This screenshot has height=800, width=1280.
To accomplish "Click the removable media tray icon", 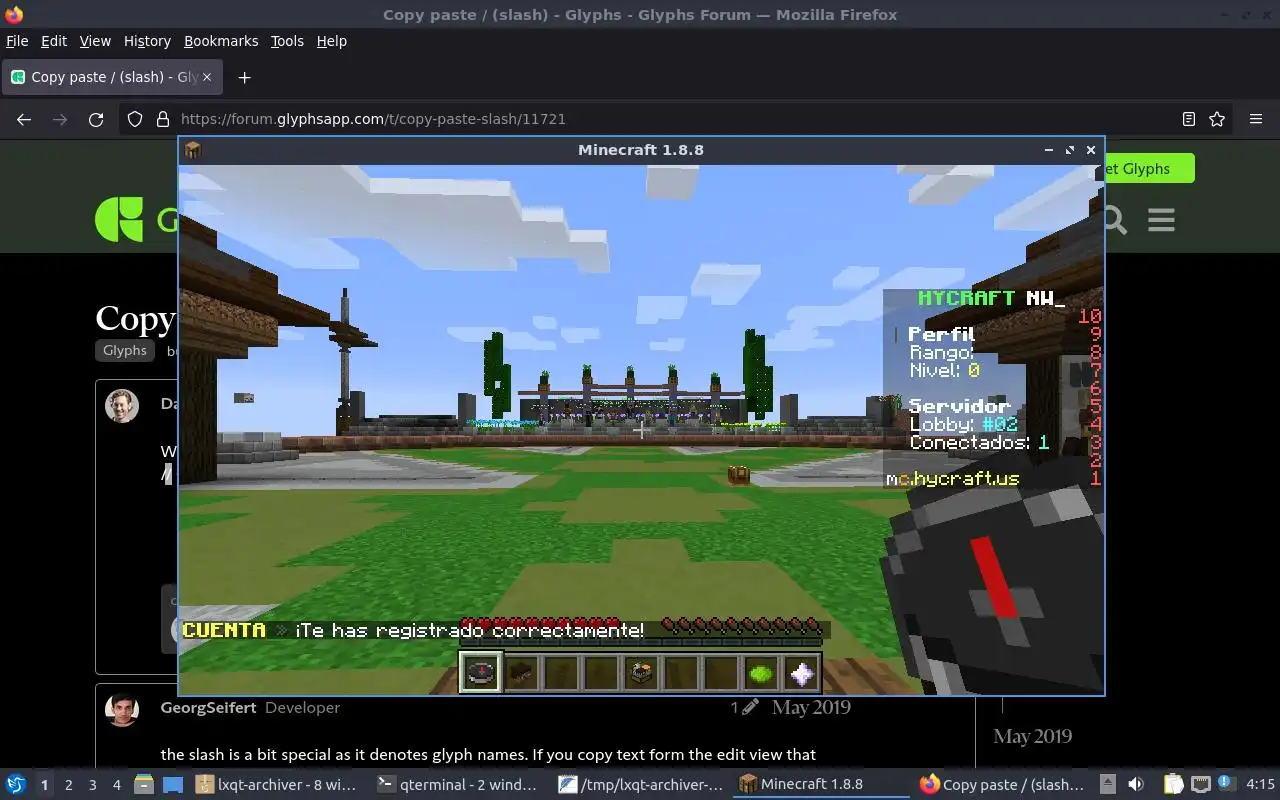I will (1108, 784).
